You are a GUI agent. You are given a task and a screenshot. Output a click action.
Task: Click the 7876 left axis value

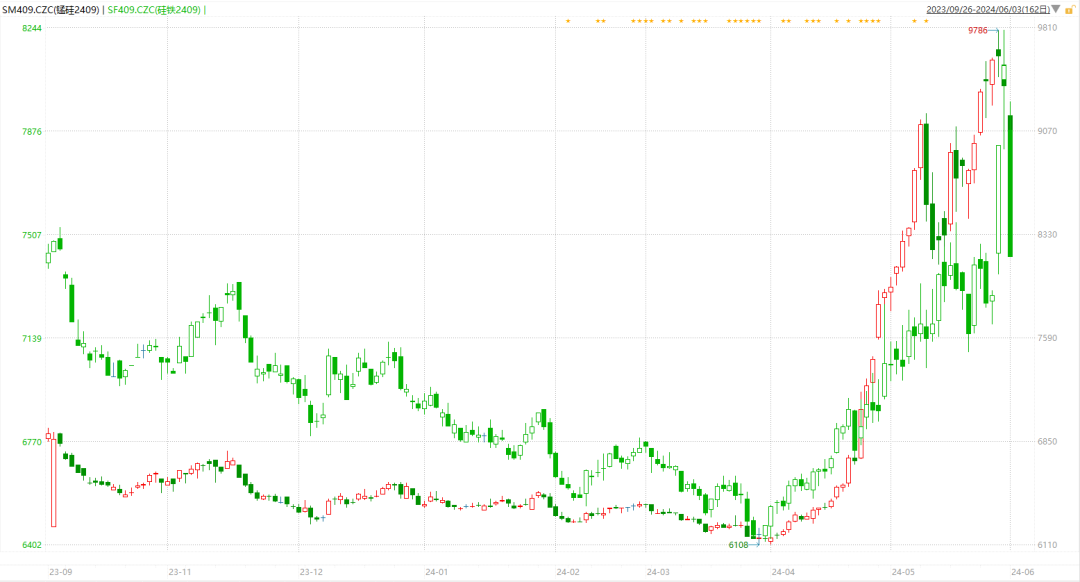(x=32, y=132)
